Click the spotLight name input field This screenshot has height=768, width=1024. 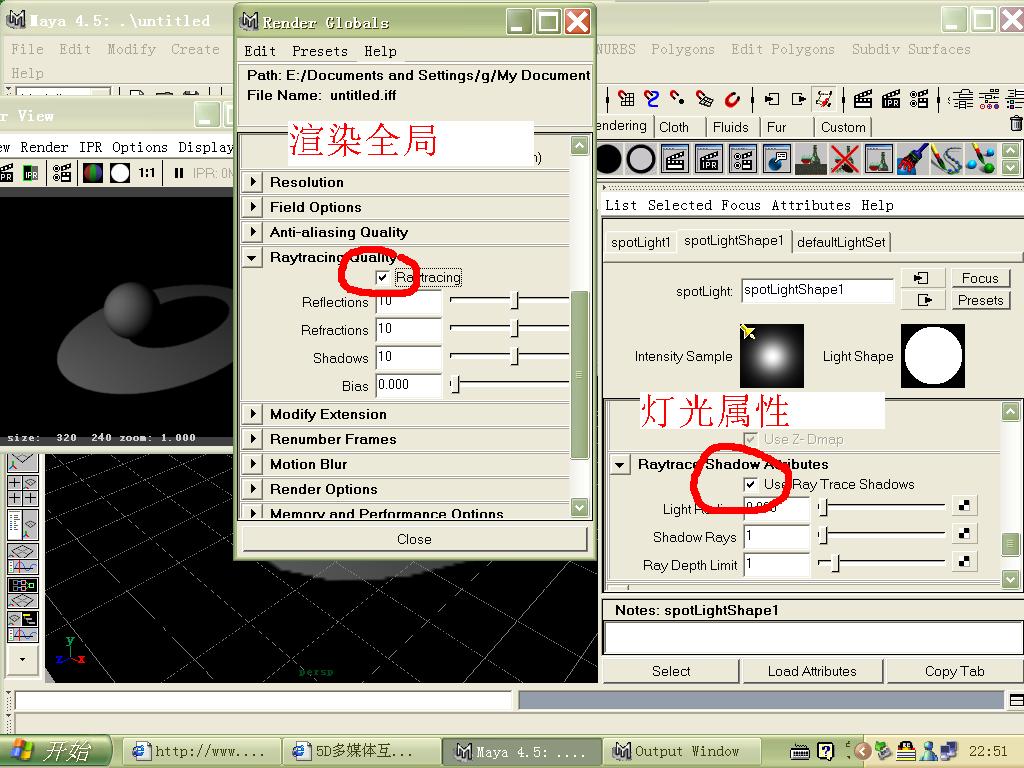click(x=818, y=290)
